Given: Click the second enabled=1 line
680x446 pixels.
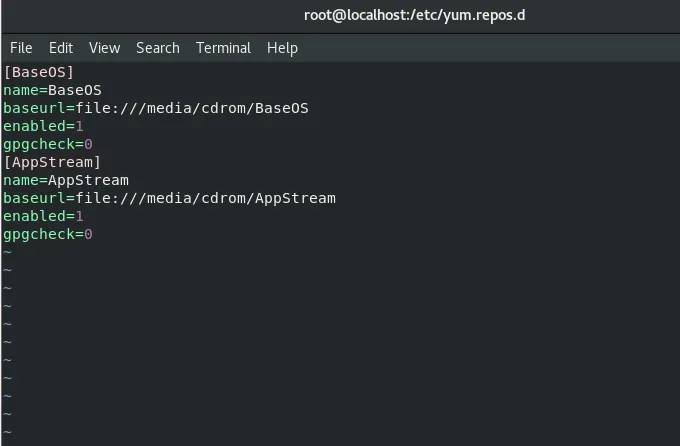Looking at the screenshot, I should [x=43, y=216].
